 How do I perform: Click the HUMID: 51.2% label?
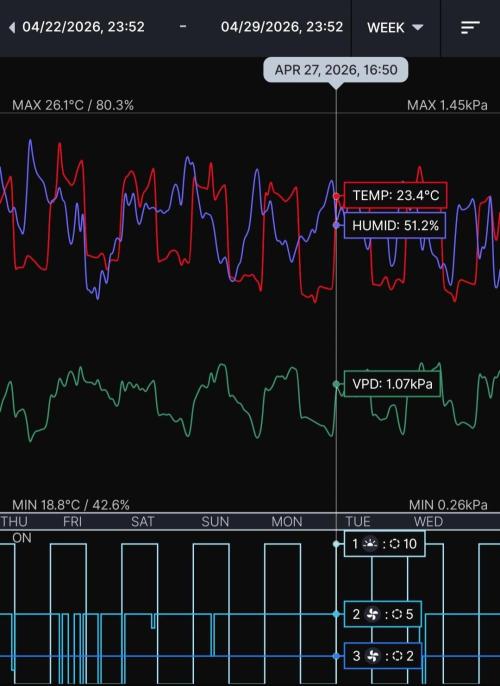coord(395,226)
